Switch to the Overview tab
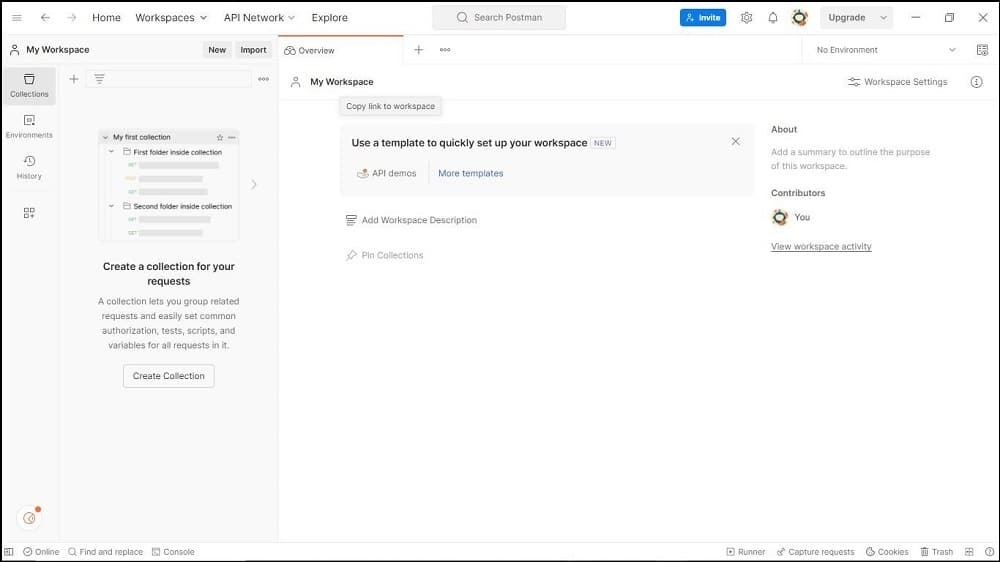 click(x=341, y=50)
